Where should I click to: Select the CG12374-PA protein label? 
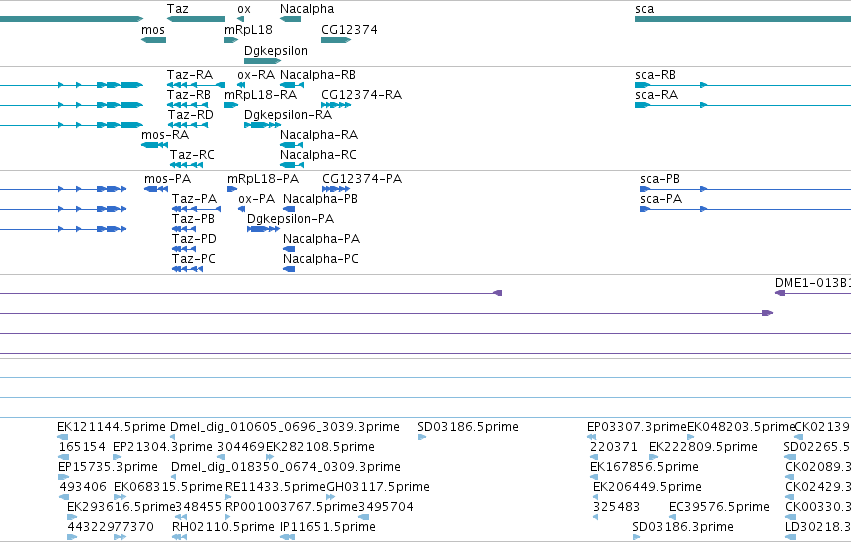click(x=361, y=179)
